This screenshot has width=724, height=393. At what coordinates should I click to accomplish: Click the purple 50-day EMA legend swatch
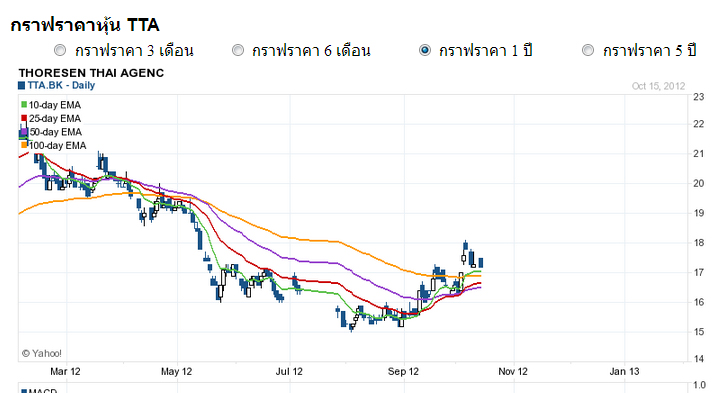(x=24, y=132)
